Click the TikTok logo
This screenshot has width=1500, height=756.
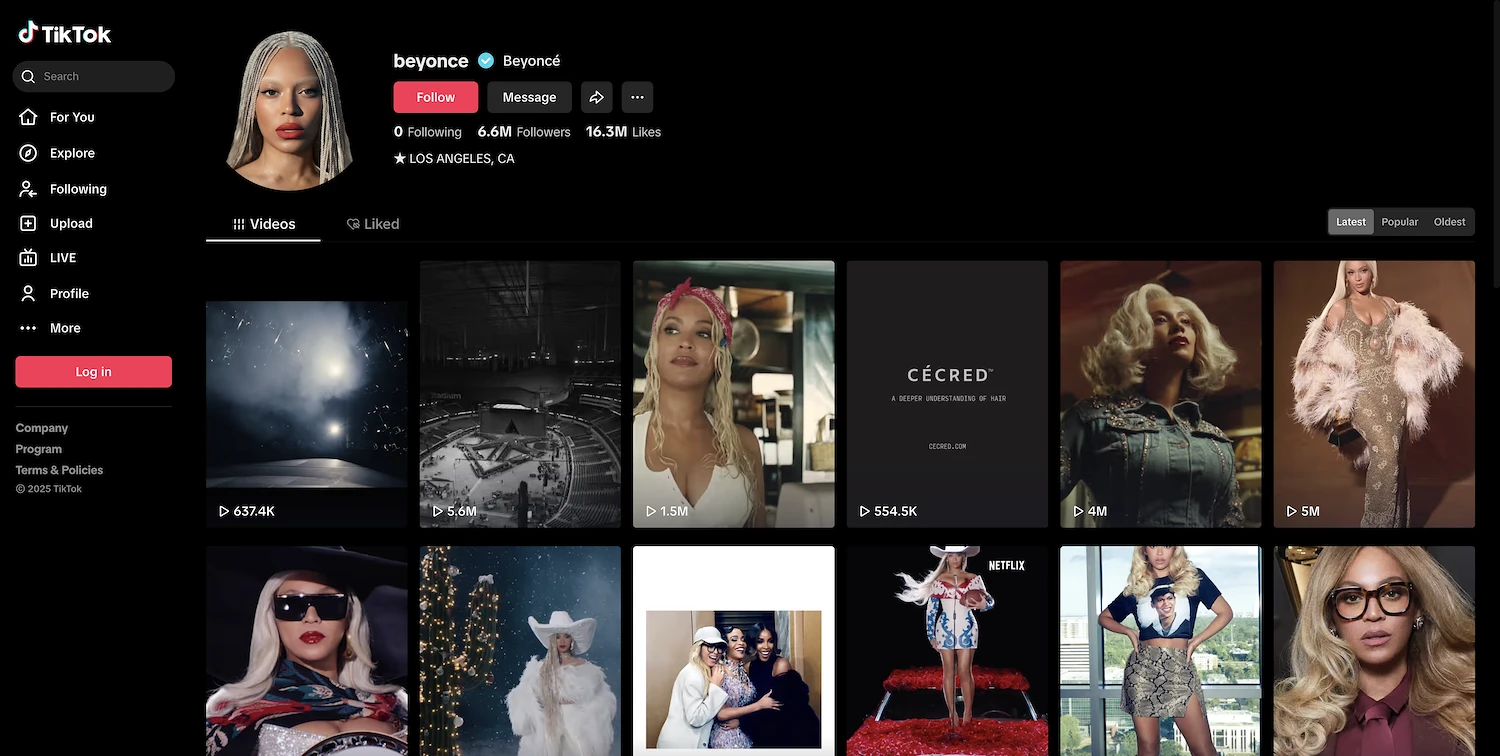point(65,34)
